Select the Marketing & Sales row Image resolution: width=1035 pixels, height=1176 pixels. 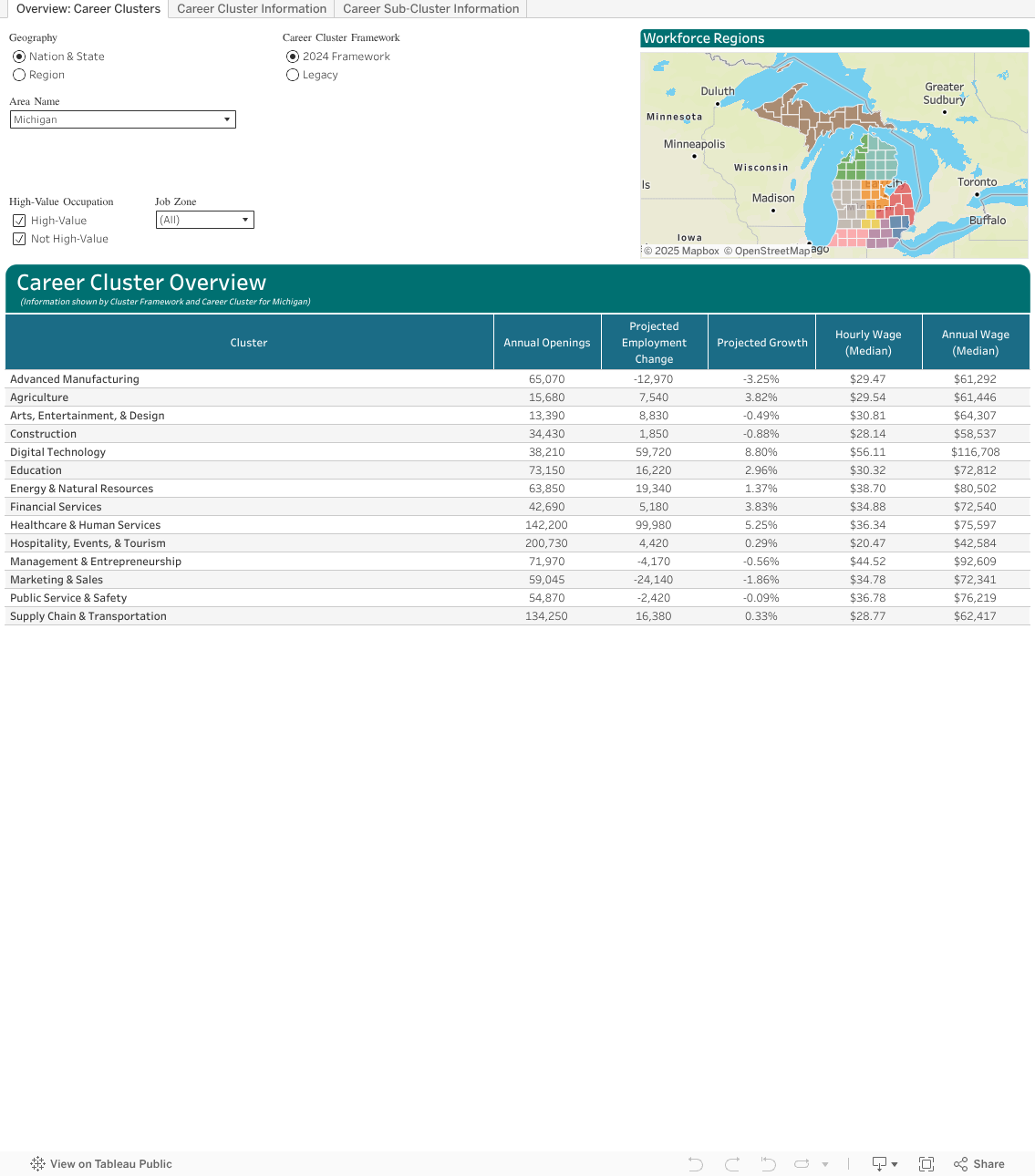pyautogui.click(x=517, y=580)
